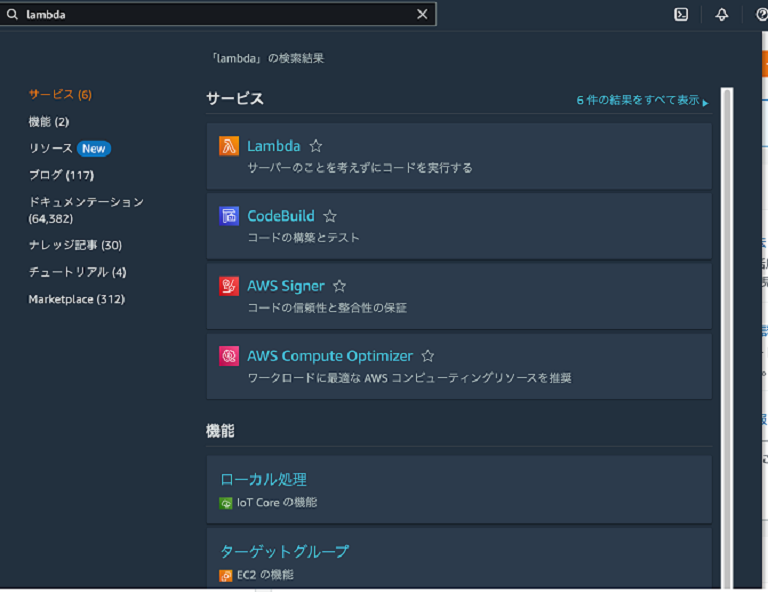Open the ローカル処理 feature link
The image size is (768, 592).
264,479
